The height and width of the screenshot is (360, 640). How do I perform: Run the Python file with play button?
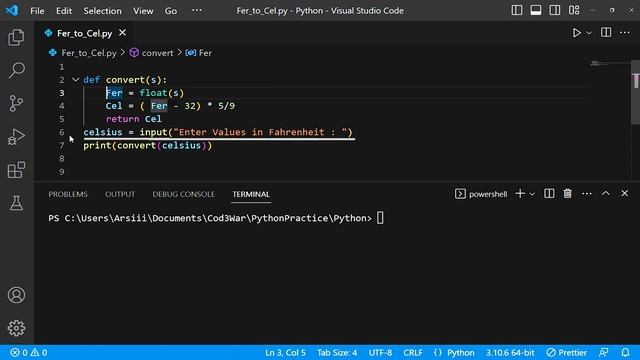pos(576,33)
